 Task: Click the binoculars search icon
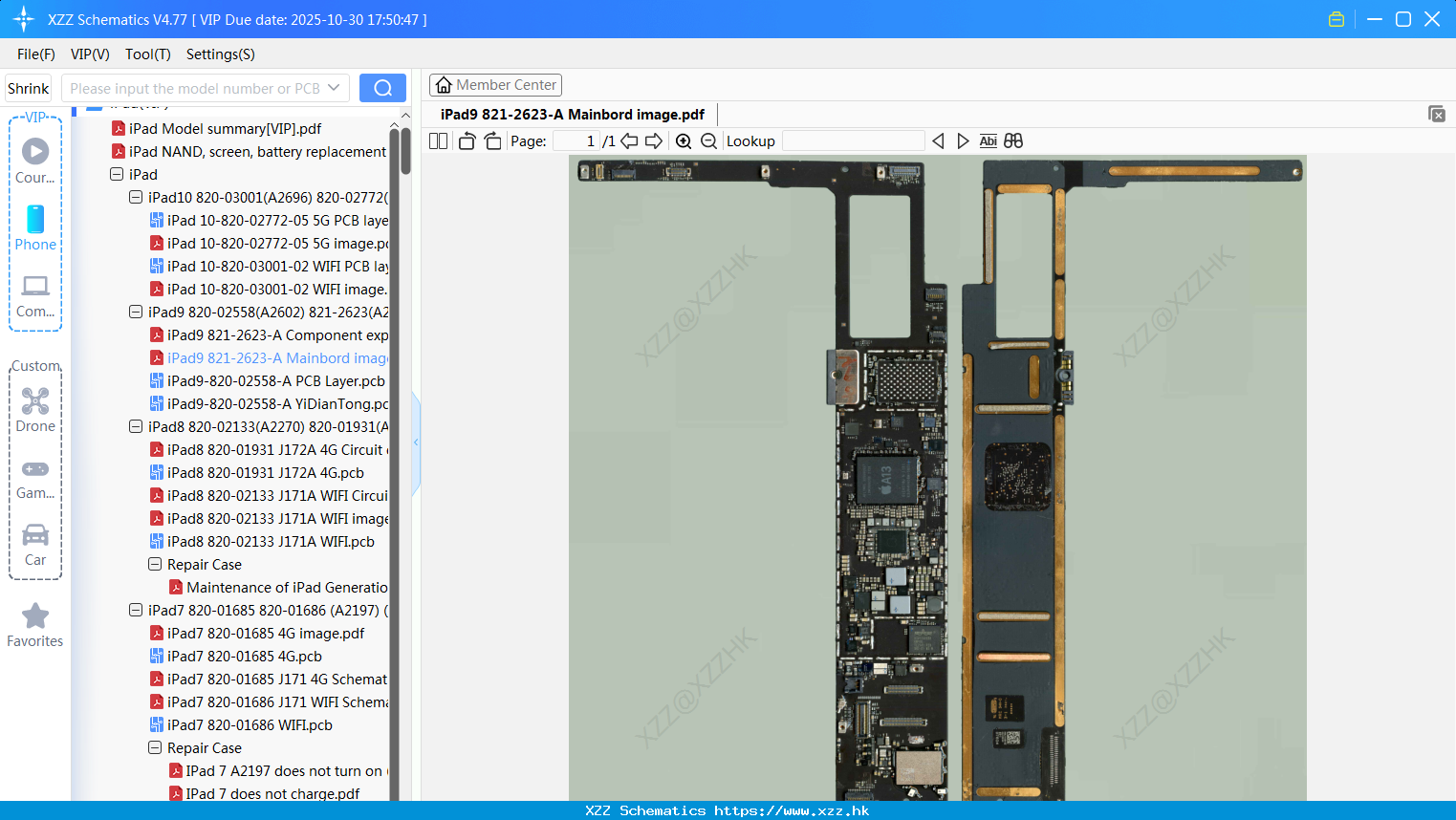pyautogui.click(x=1013, y=140)
